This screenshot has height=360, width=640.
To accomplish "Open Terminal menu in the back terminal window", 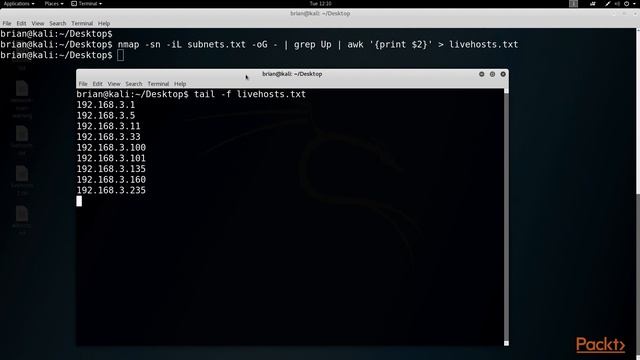I will tap(82, 24).
